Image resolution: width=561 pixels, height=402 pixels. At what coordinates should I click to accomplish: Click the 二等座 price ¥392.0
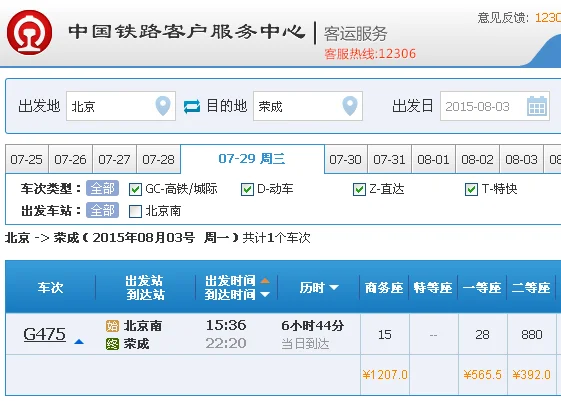[x=531, y=375]
